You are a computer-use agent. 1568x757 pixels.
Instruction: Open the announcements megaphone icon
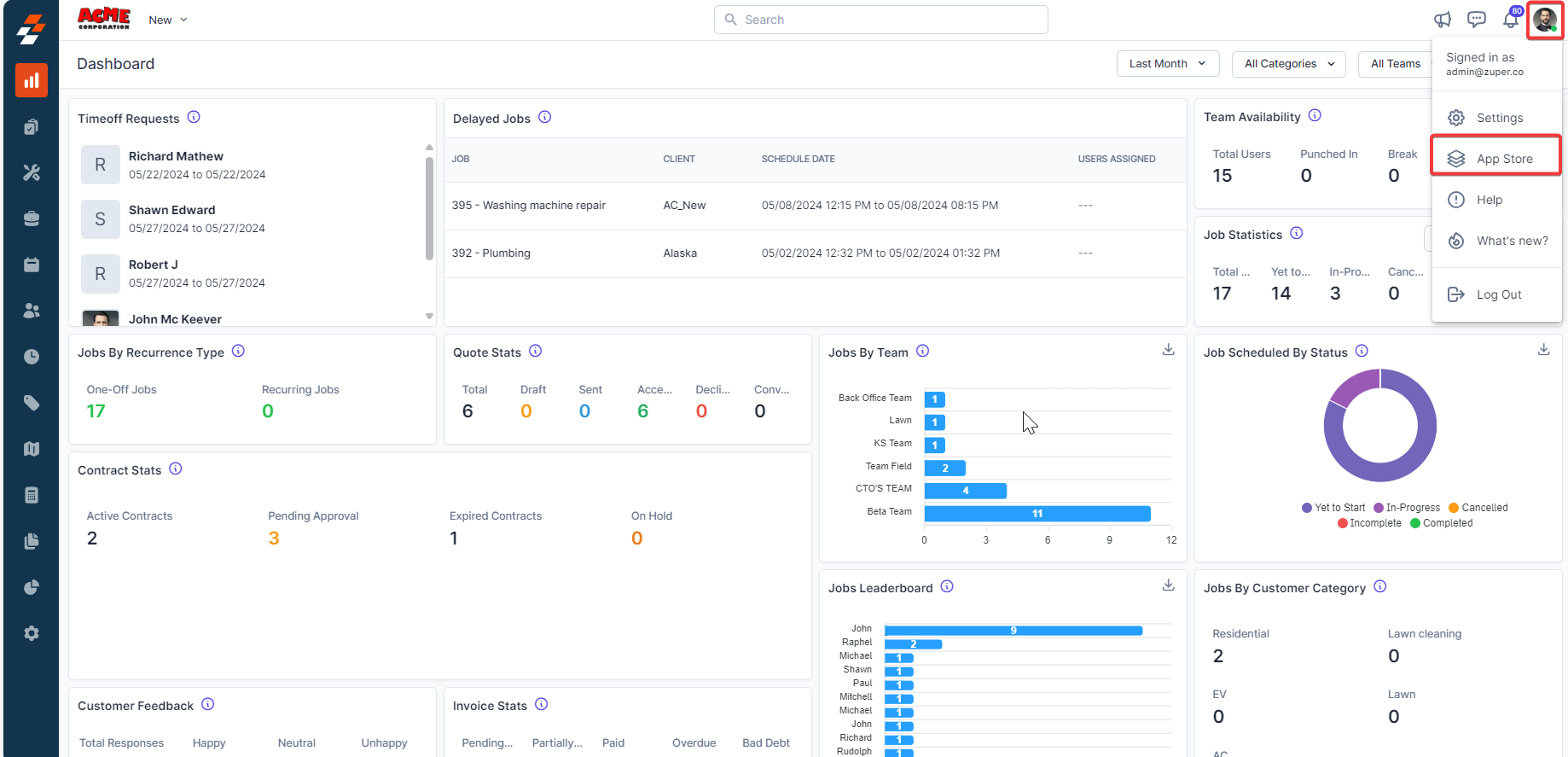pyautogui.click(x=1442, y=20)
